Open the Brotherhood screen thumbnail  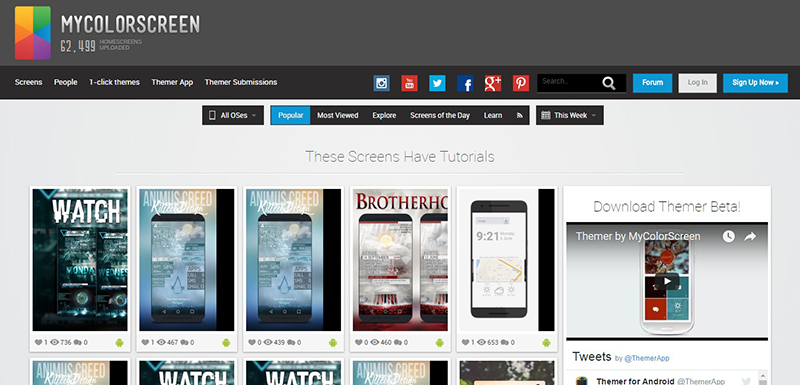[400, 260]
